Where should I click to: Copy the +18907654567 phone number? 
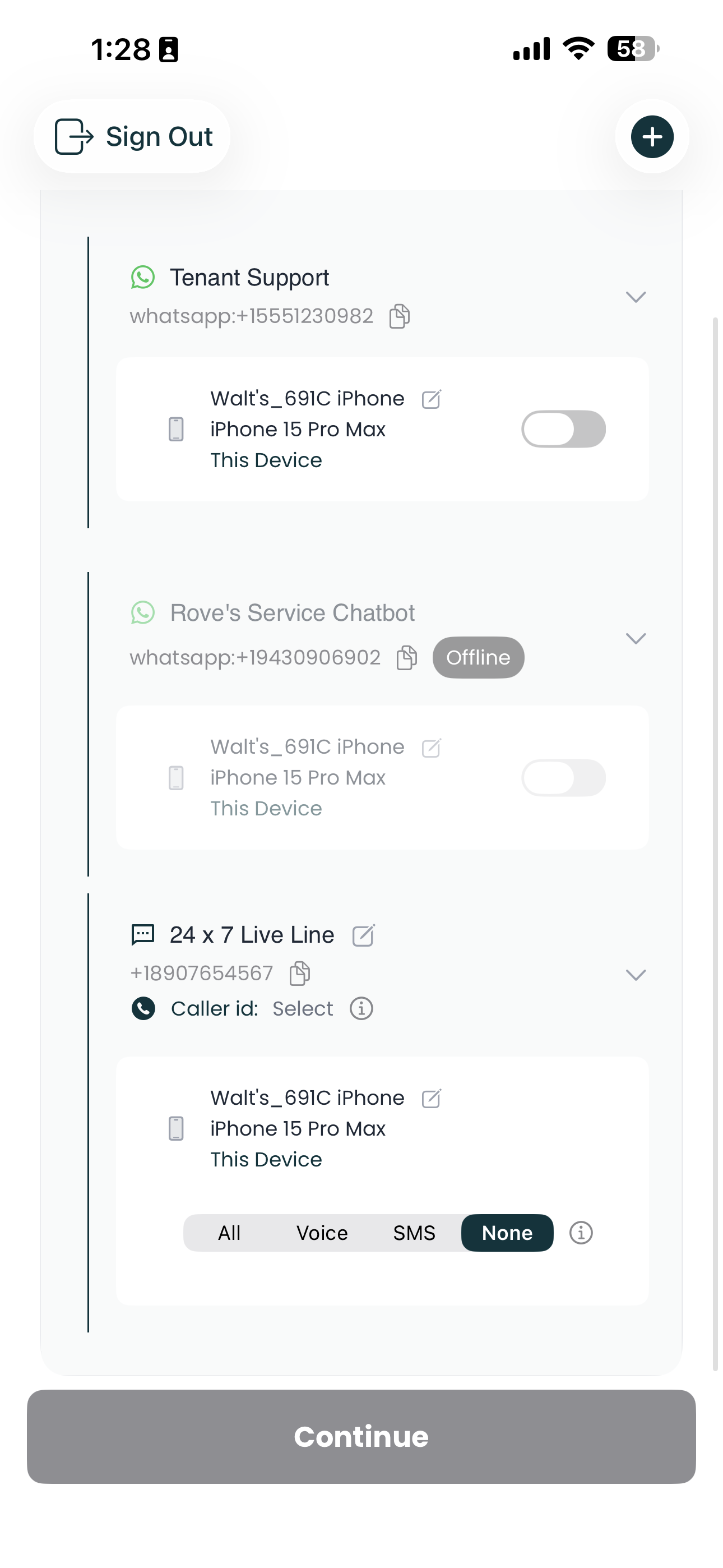pyautogui.click(x=298, y=974)
